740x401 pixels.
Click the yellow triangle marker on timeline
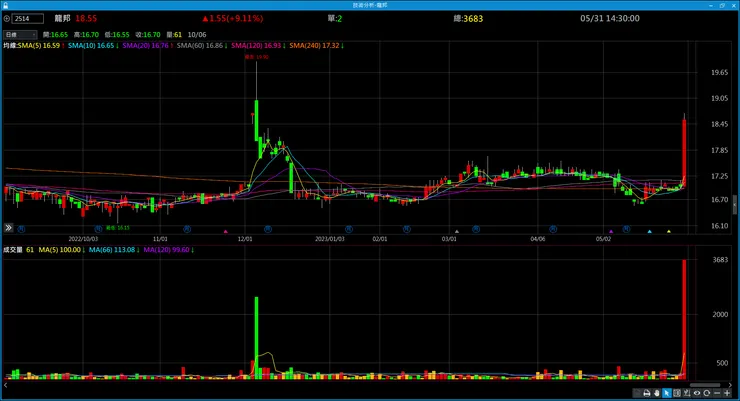tap(669, 231)
